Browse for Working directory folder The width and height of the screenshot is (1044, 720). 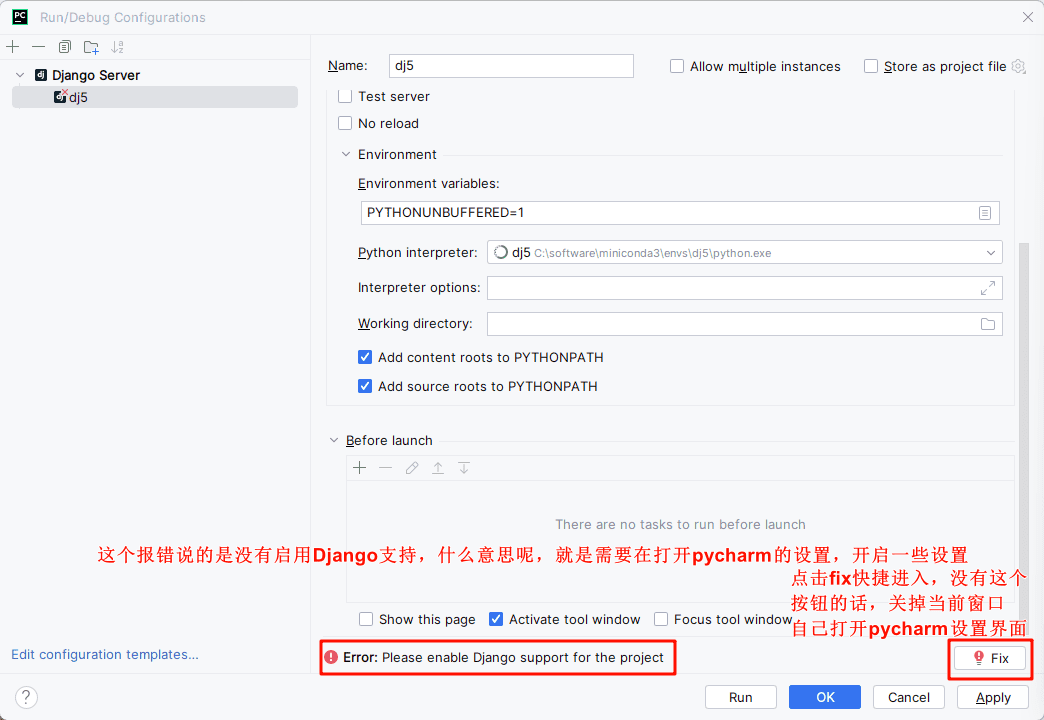click(987, 324)
